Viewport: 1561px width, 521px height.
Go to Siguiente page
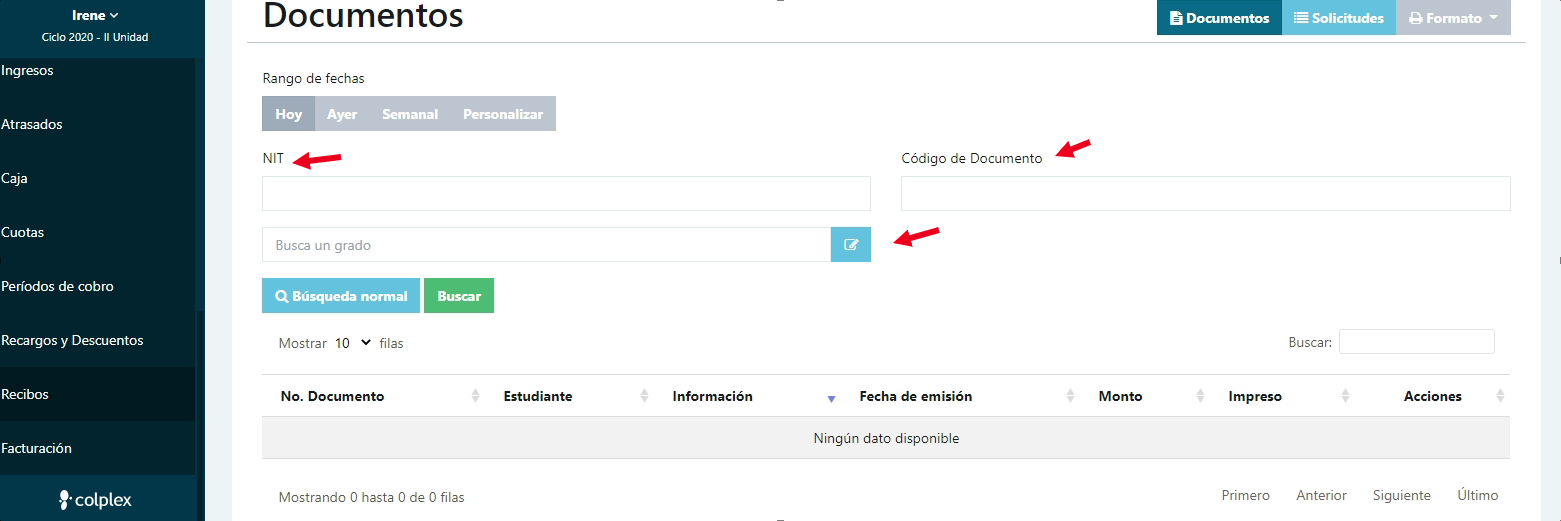(x=1401, y=495)
